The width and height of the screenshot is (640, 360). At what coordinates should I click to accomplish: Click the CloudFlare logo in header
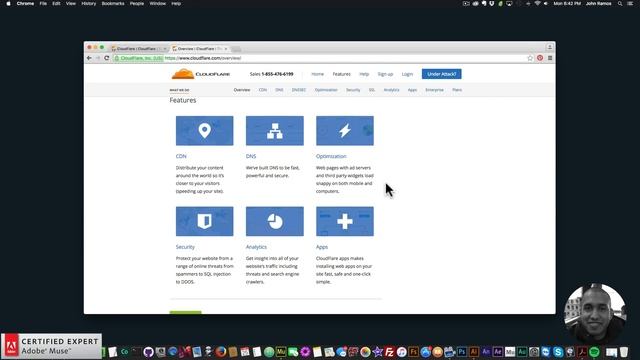pos(200,74)
